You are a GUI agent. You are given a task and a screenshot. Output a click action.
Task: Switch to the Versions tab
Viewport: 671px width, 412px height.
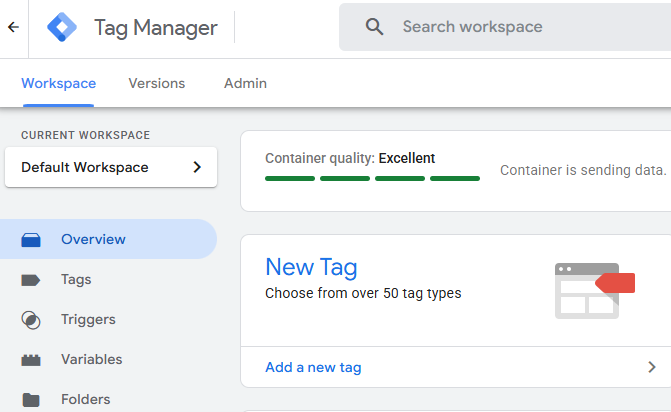click(x=157, y=83)
